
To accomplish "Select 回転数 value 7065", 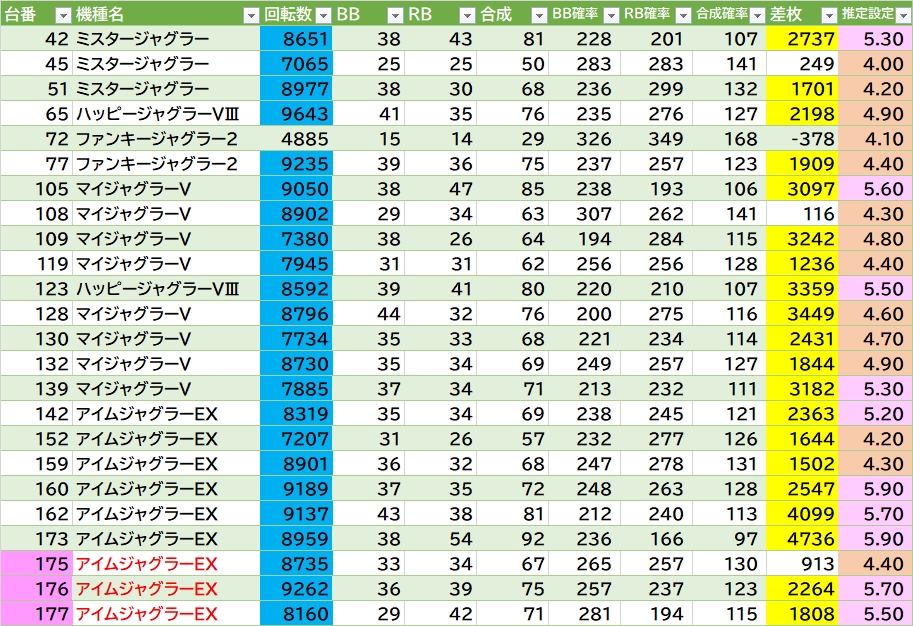I will click(x=296, y=63).
